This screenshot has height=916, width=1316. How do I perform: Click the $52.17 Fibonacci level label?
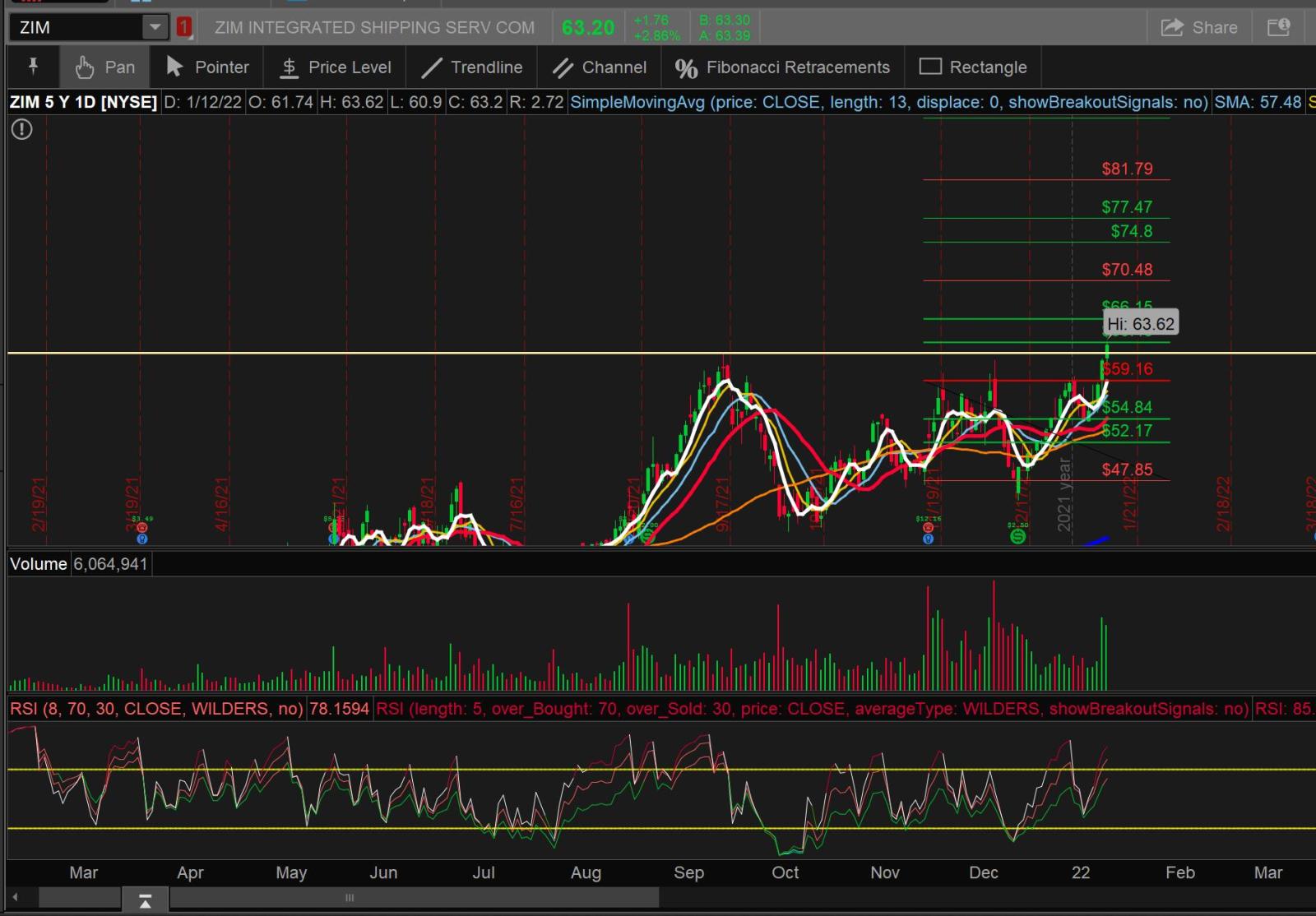[x=1127, y=430]
